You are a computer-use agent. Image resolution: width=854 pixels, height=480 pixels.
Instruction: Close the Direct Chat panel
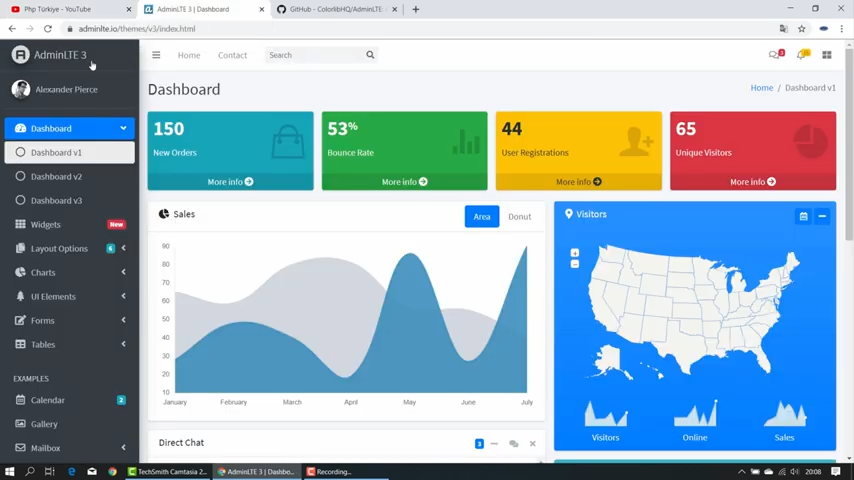point(532,443)
